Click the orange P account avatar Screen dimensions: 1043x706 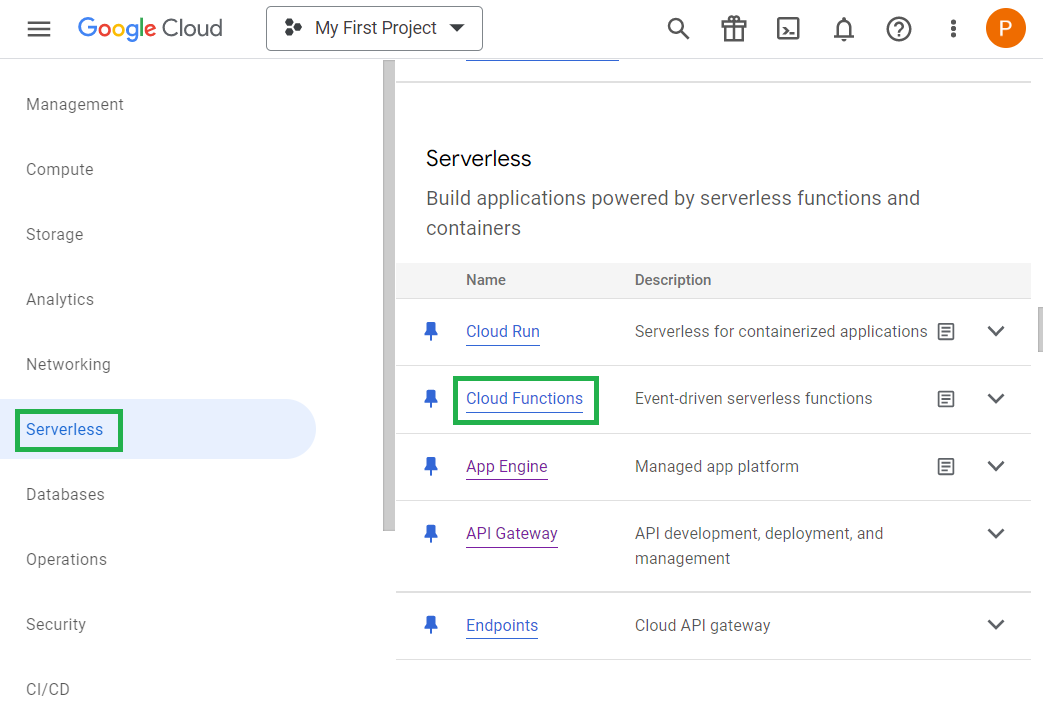point(1005,29)
